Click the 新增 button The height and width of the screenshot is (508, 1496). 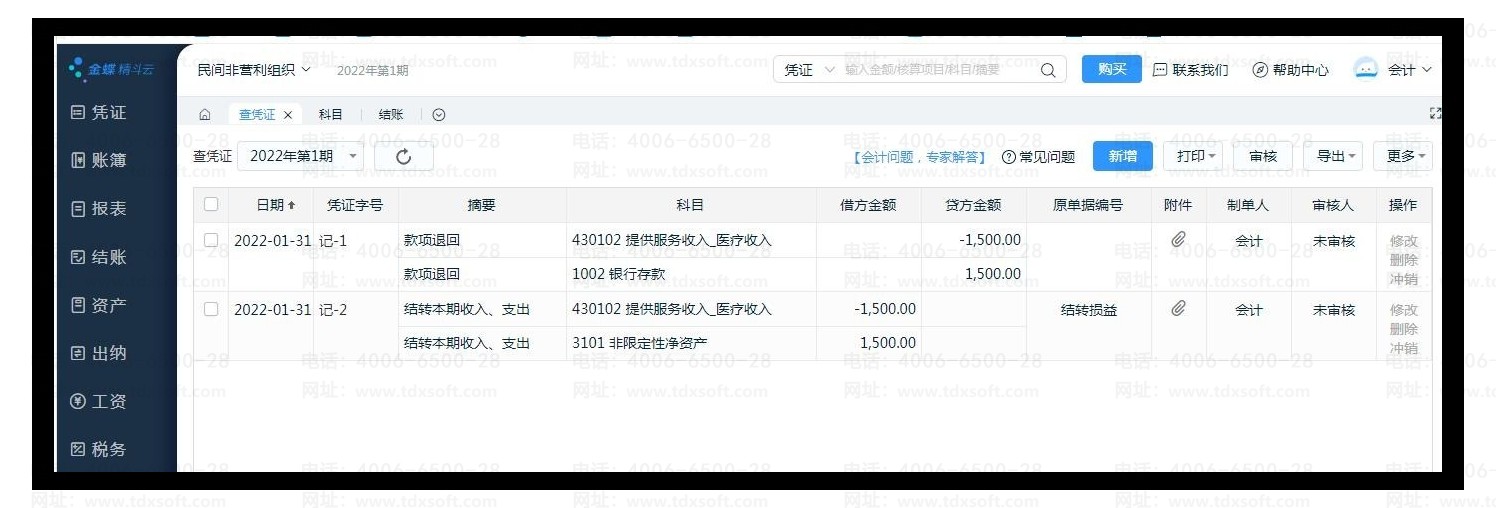click(x=1122, y=156)
